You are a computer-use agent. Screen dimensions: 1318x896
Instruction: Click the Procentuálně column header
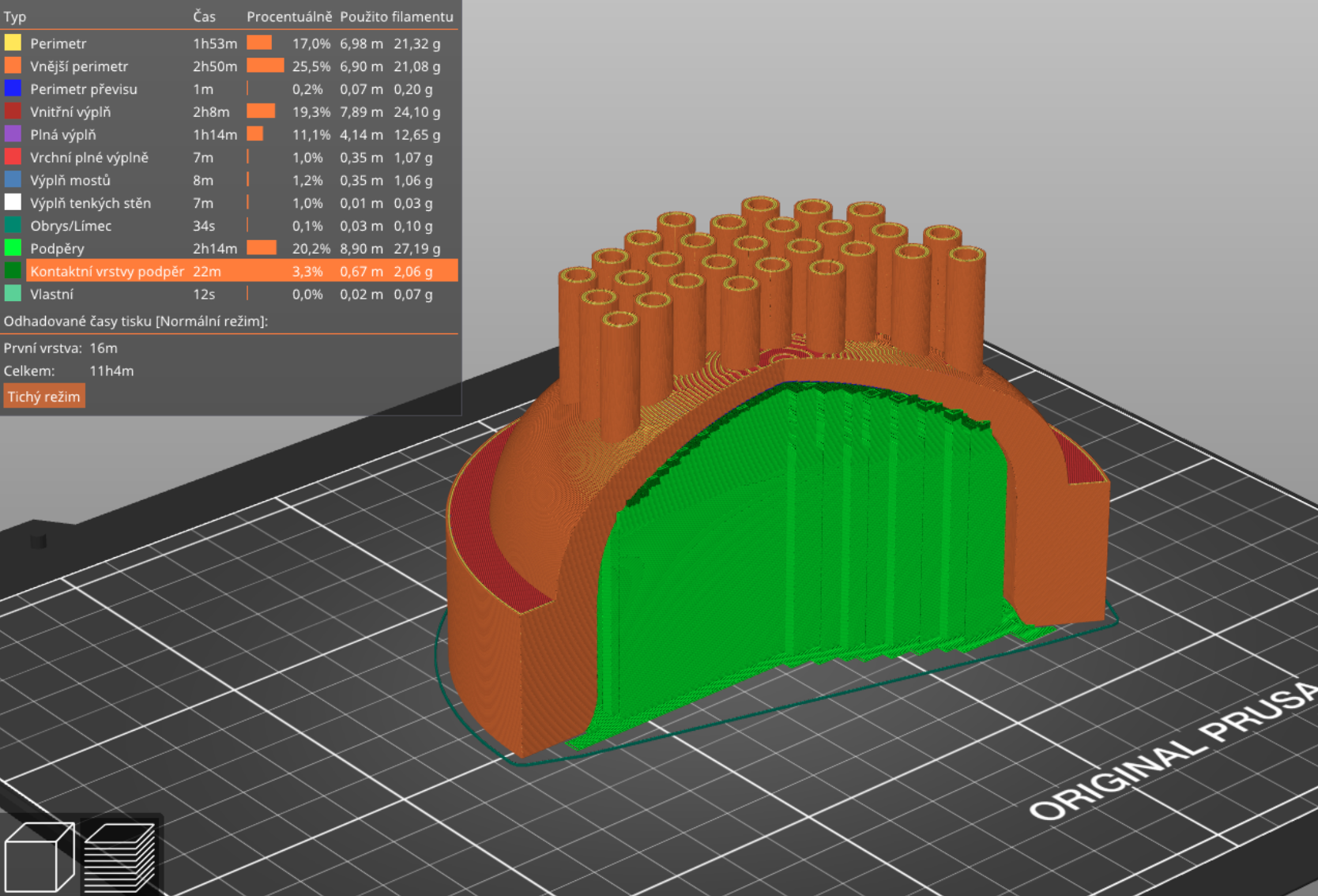[289, 17]
